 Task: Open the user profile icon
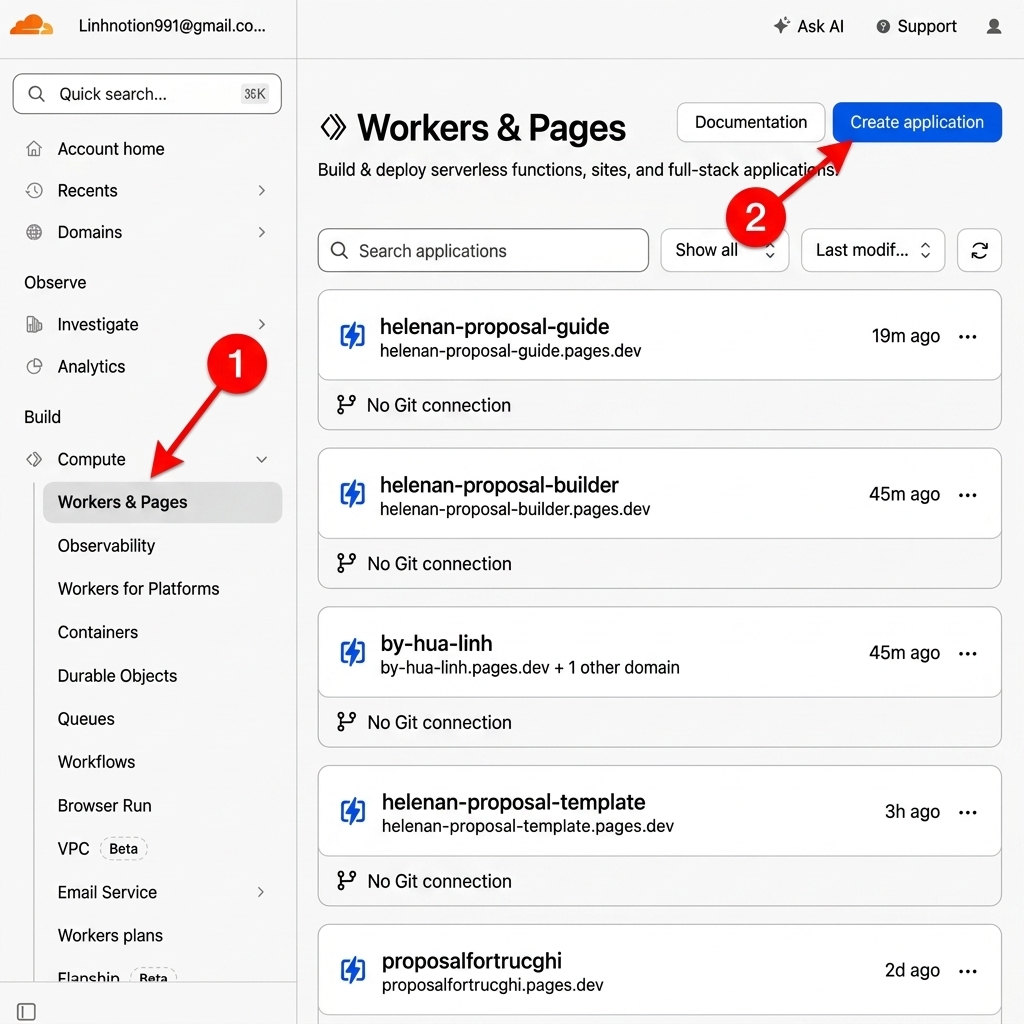(x=993, y=26)
